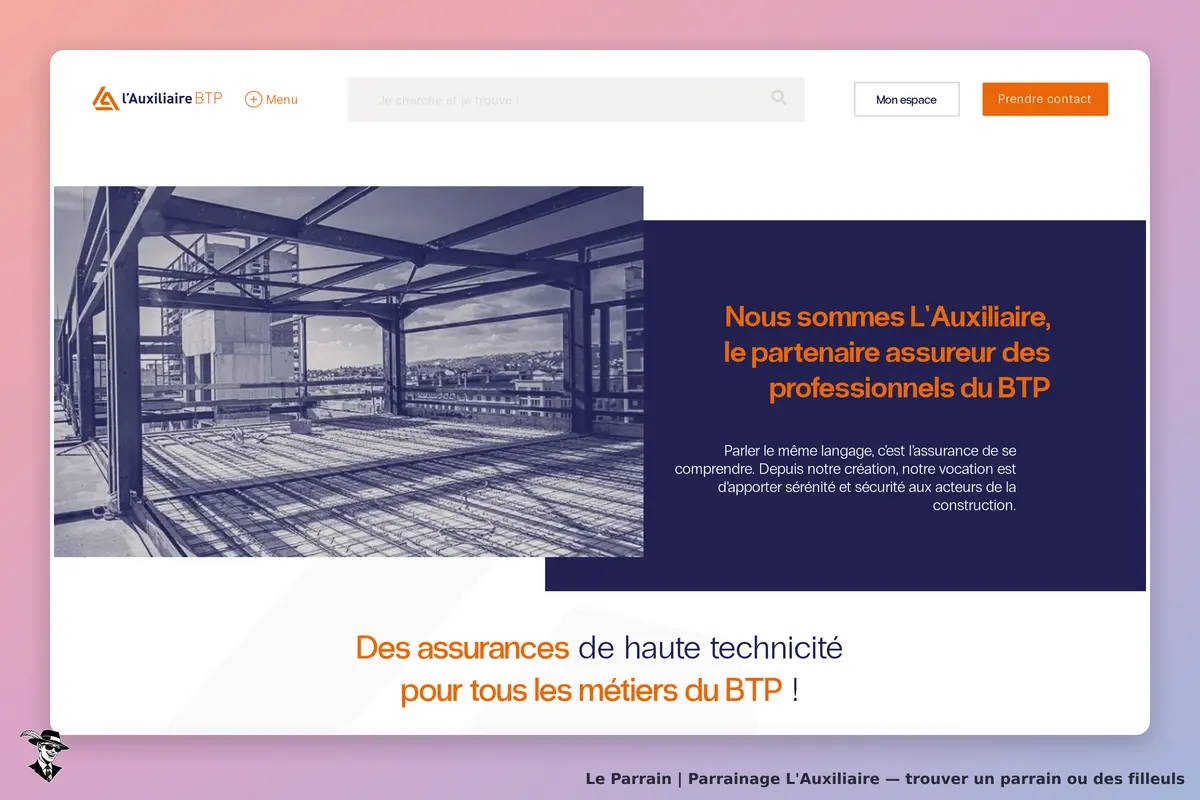Image resolution: width=1200 pixels, height=800 pixels.
Task: Click the Prendre contact button
Action: [1045, 99]
